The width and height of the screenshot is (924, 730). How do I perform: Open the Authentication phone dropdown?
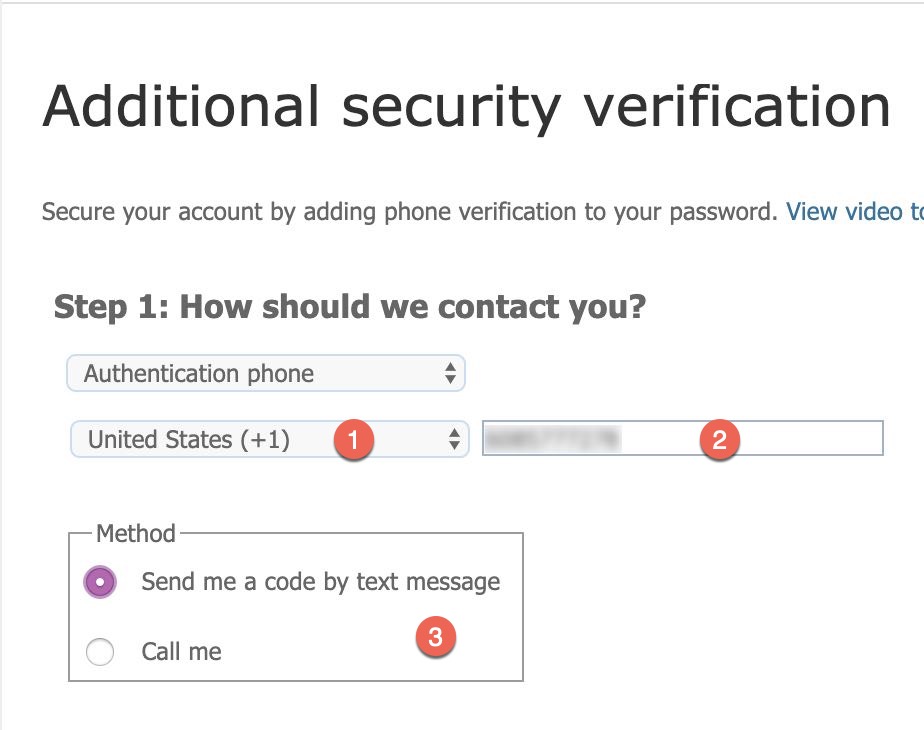(265, 374)
